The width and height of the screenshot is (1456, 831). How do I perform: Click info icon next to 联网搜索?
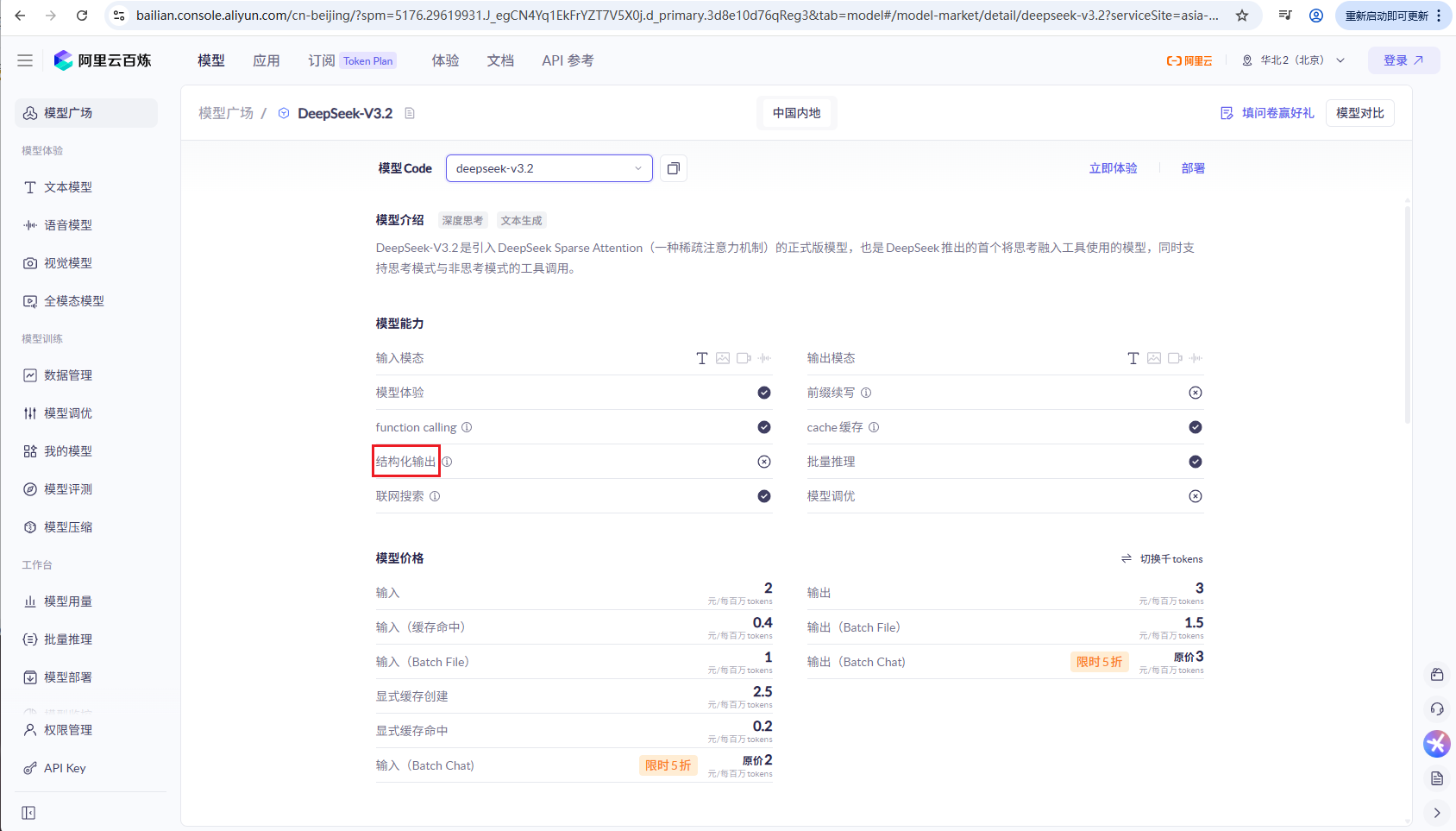[x=435, y=496]
